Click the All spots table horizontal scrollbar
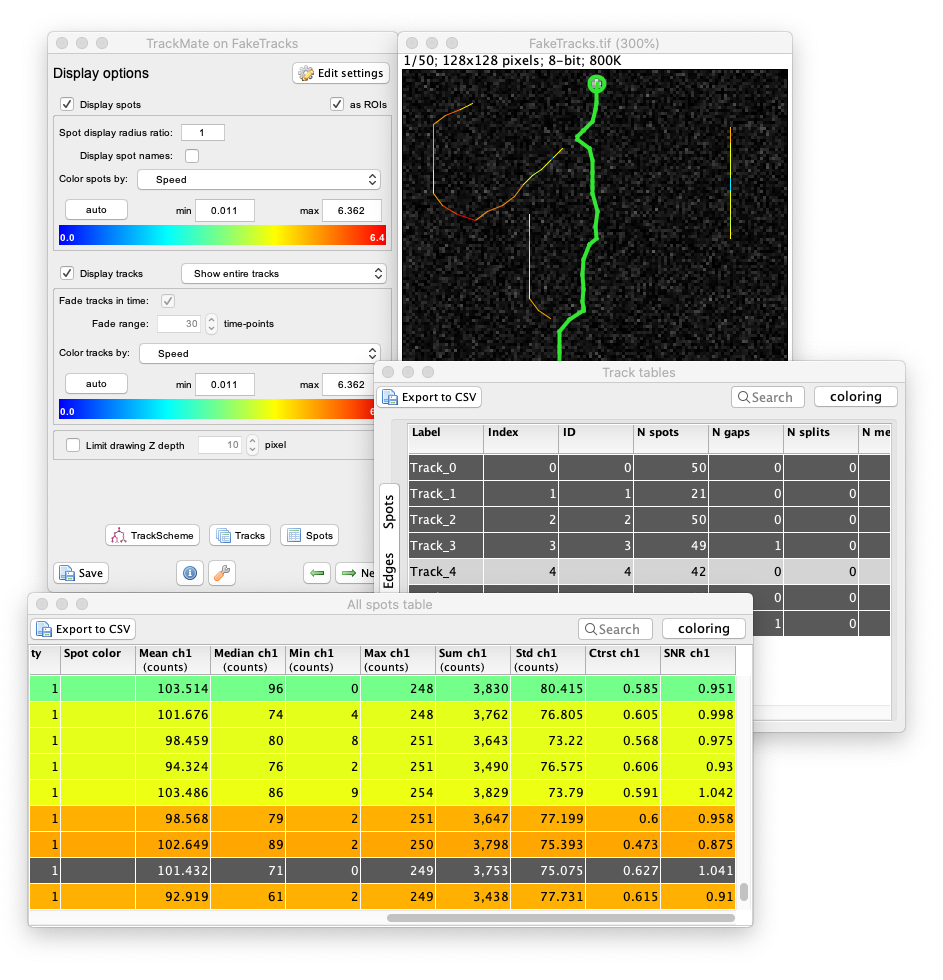The image size is (943, 980). coord(561,918)
